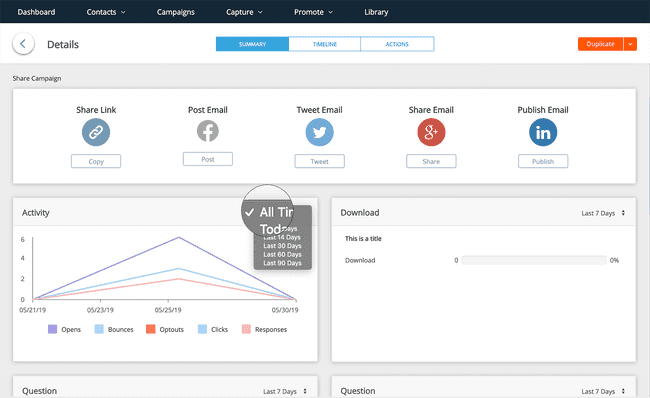The width and height of the screenshot is (650, 398).
Task: Expand the Contacts menu in navigation bar
Action: [106, 12]
